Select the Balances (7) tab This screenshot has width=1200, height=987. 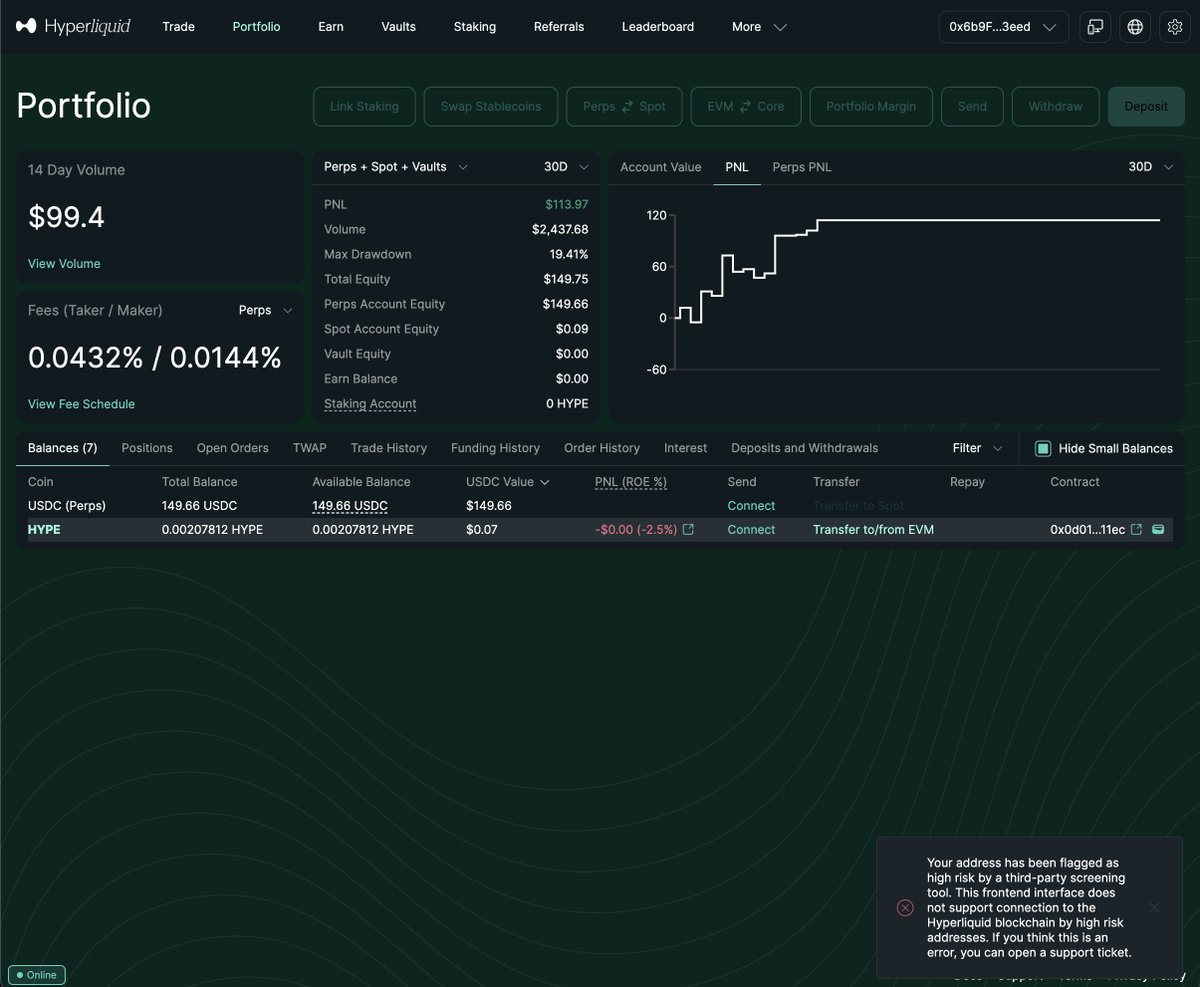pyautogui.click(x=62, y=448)
